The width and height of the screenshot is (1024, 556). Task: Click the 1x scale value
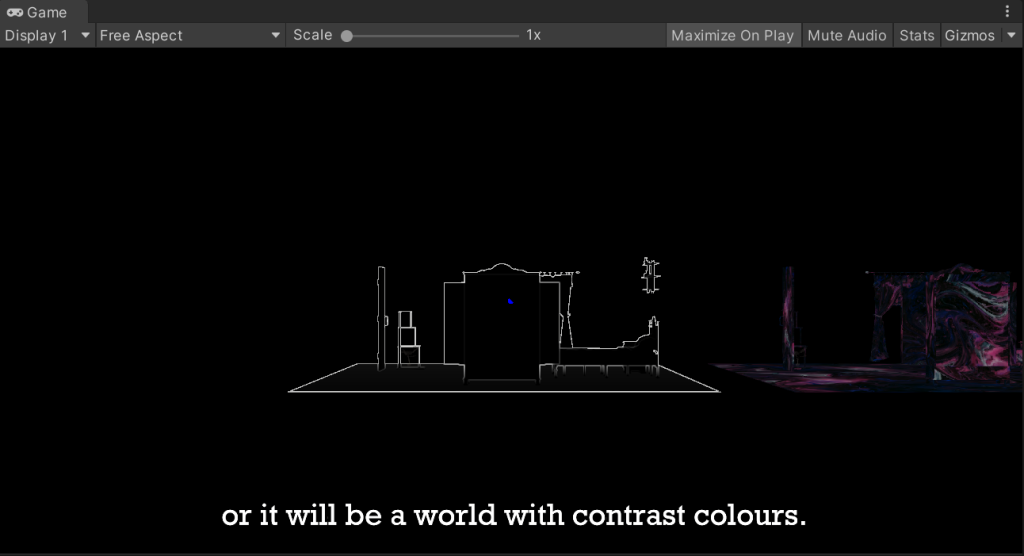click(534, 35)
